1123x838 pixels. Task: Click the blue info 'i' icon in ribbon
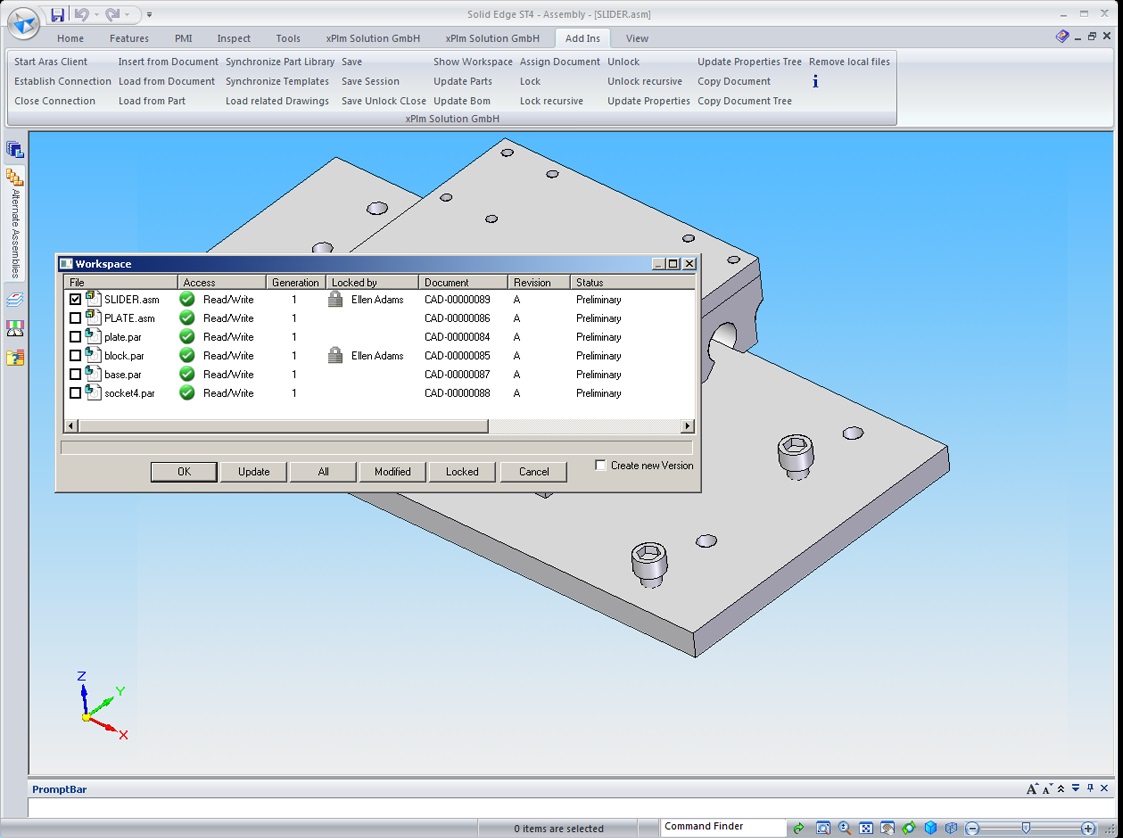tap(815, 81)
